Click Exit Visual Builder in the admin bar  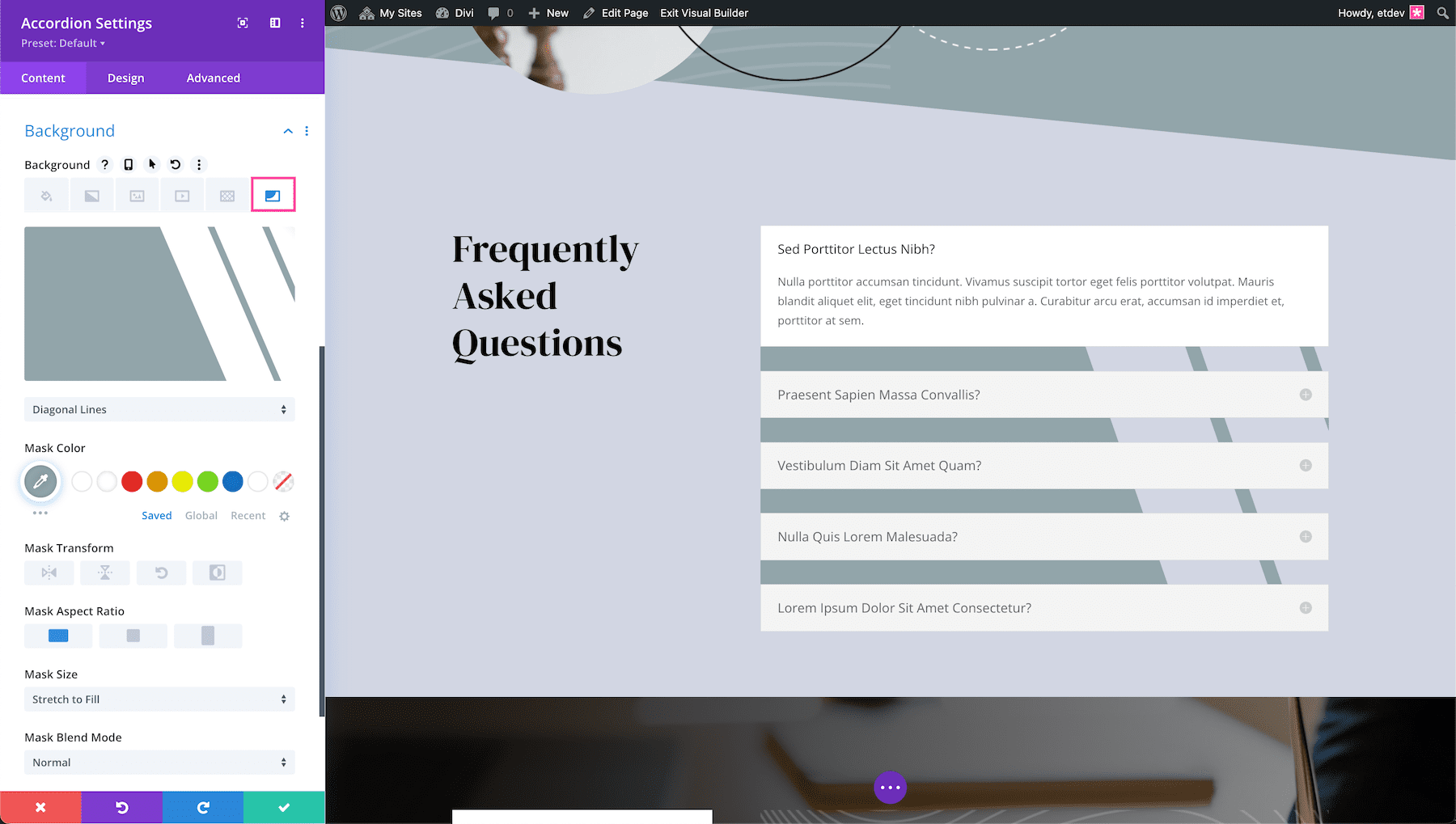click(x=703, y=12)
